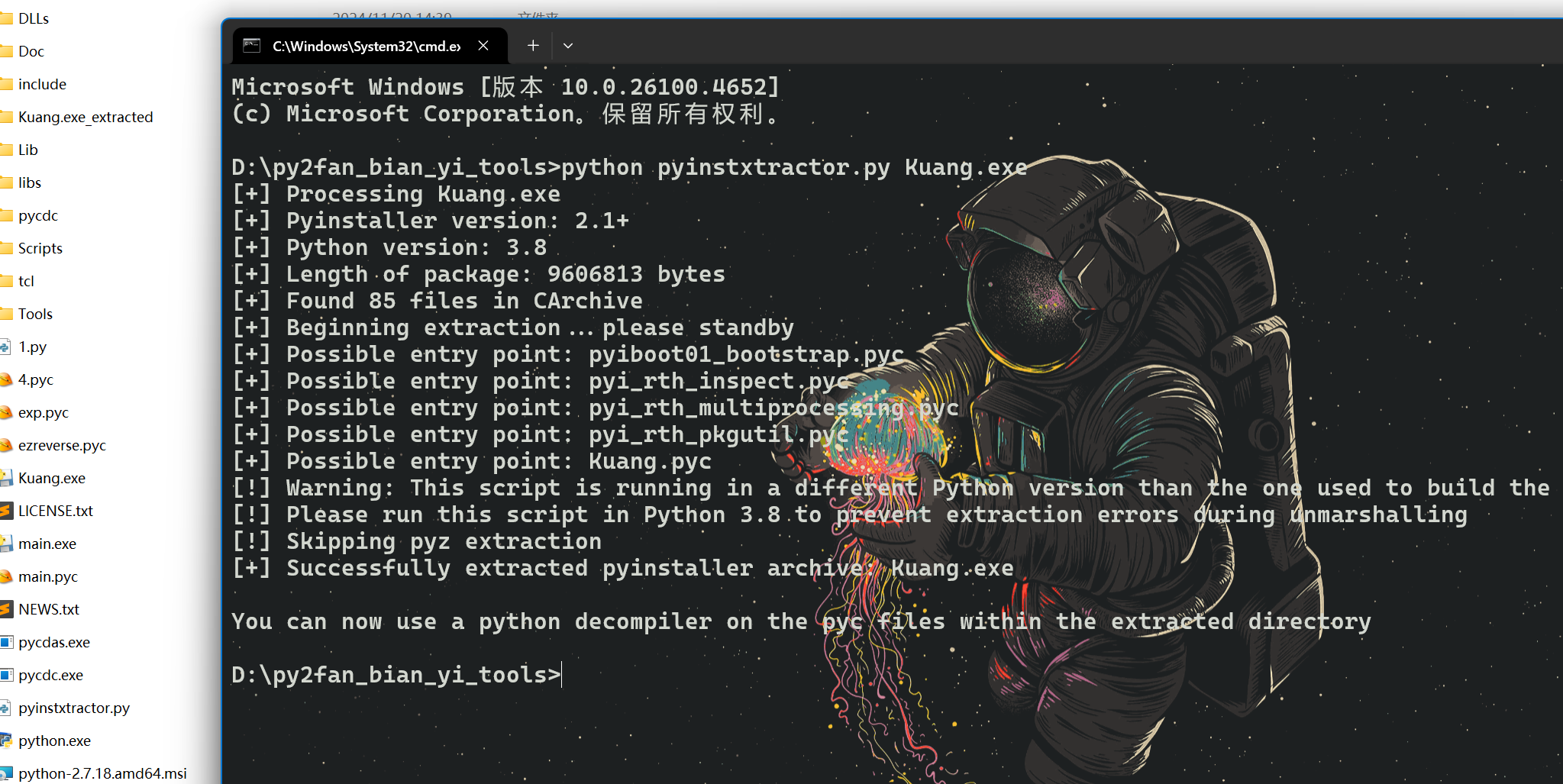Viewport: 1563px width, 784px height.
Task: Click the 'Length of package: 9606813 bytes' line
Action: pyautogui.click(x=479, y=274)
